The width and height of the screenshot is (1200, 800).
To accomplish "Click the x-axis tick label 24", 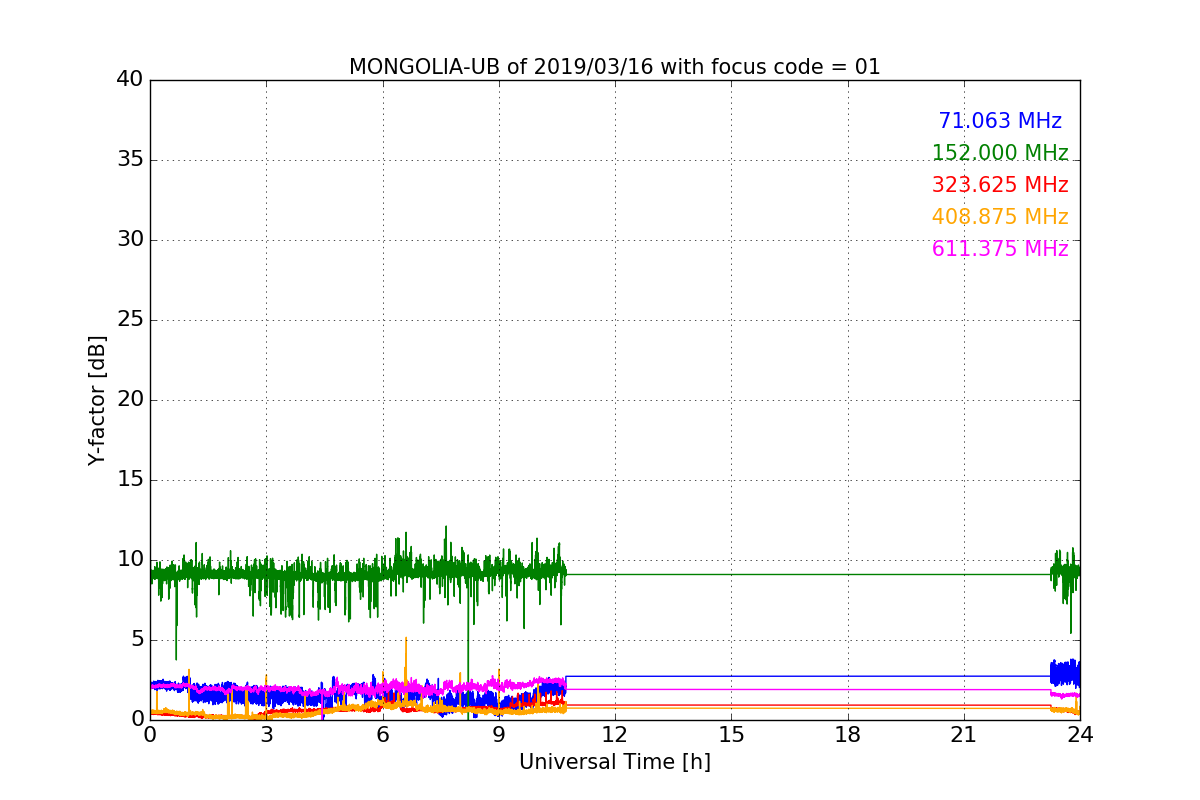I will coord(1080,734).
